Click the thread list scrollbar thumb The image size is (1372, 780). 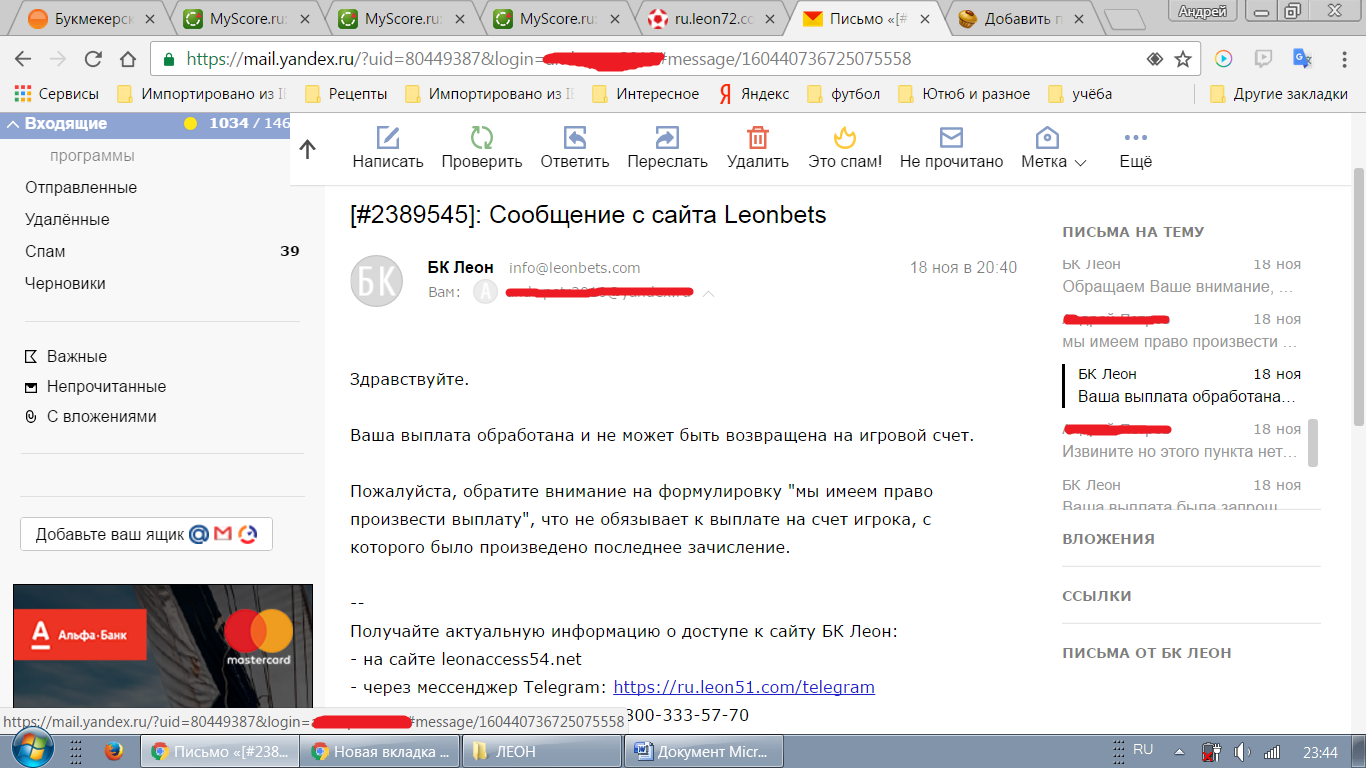[x=1313, y=442]
